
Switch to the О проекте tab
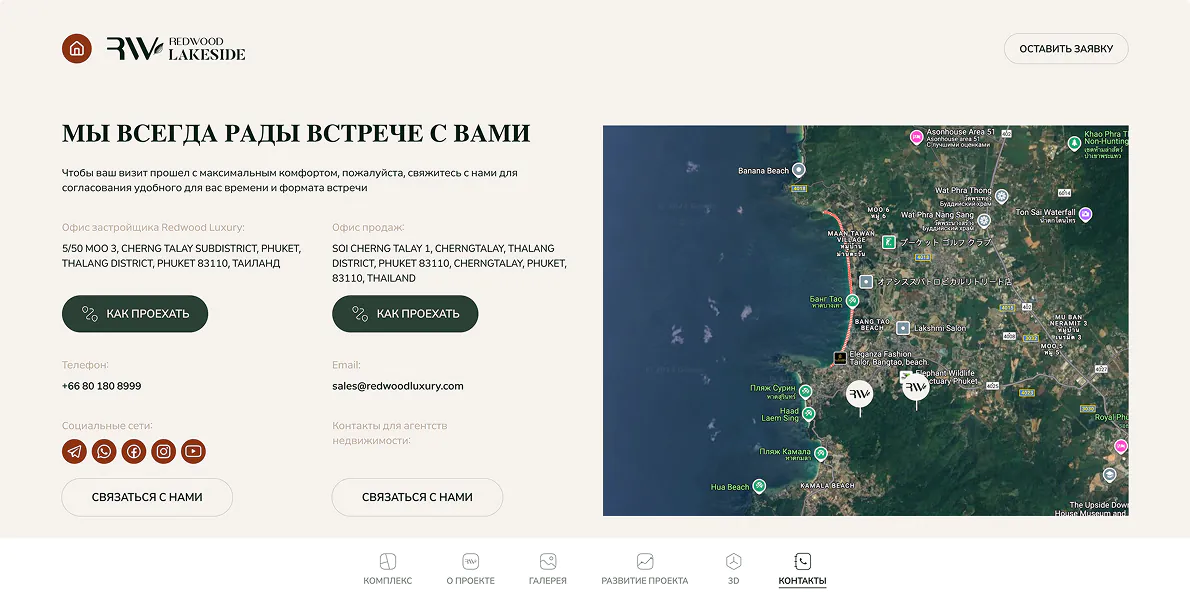[x=471, y=569]
